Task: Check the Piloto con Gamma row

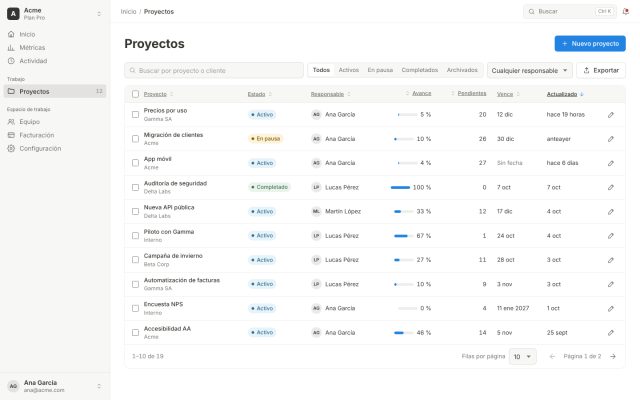Action: pyautogui.click(x=136, y=236)
